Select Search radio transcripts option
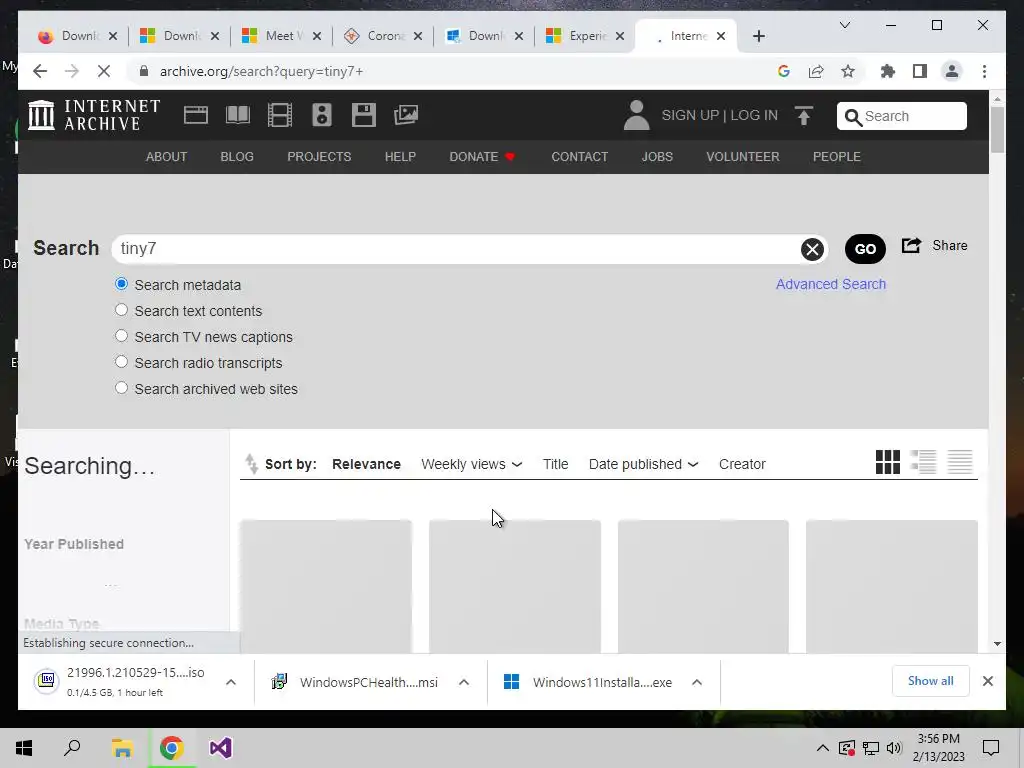1024x768 pixels. tap(121, 362)
